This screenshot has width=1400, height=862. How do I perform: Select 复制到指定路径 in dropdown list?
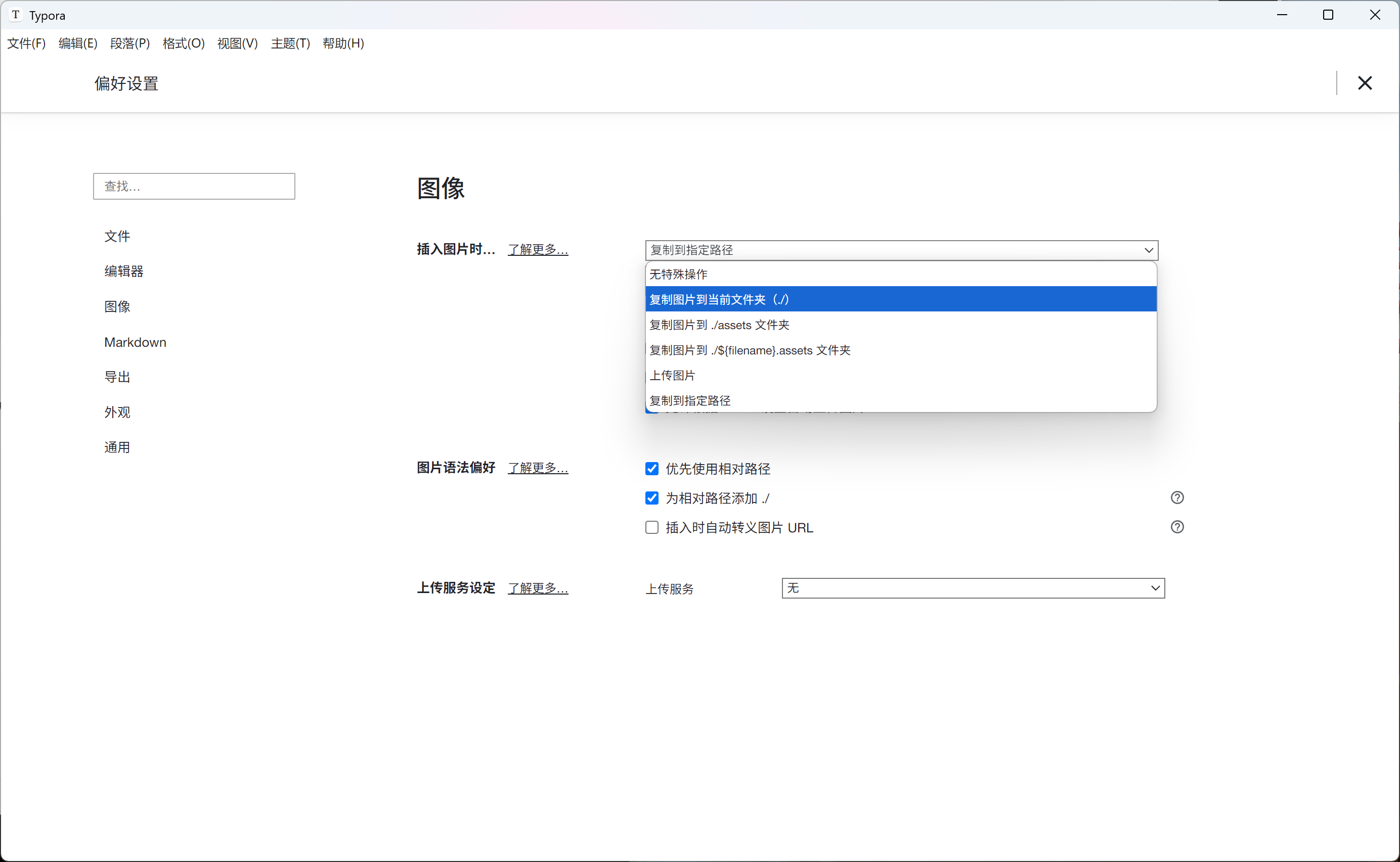[901, 400]
